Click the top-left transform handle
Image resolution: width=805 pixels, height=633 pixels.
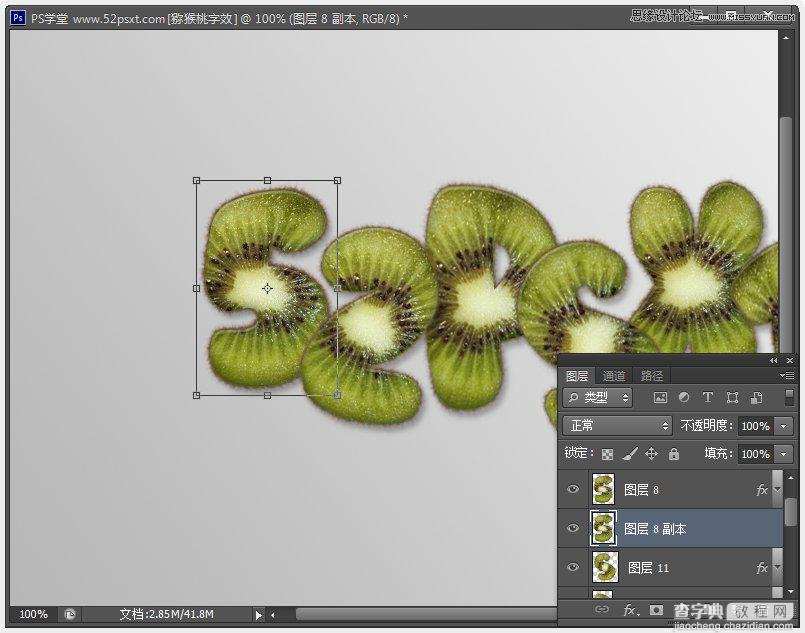196,180
